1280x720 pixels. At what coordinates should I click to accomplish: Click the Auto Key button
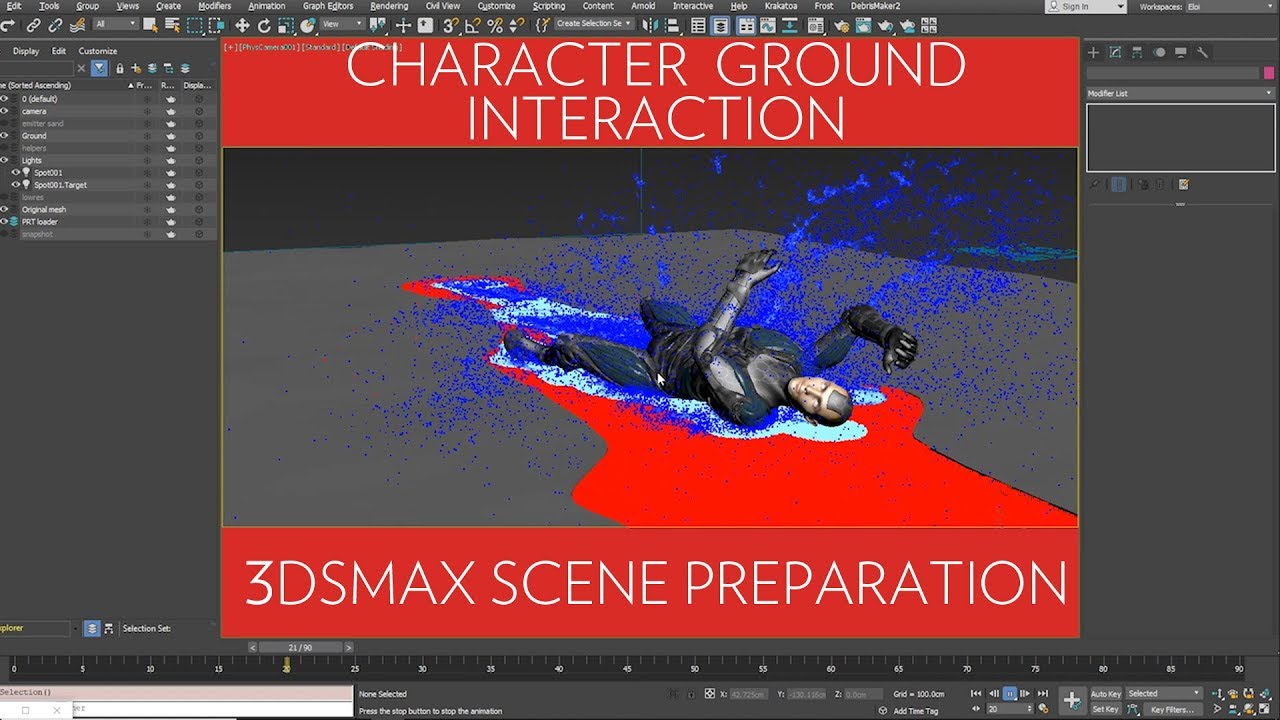click(x=1106, y=694)
